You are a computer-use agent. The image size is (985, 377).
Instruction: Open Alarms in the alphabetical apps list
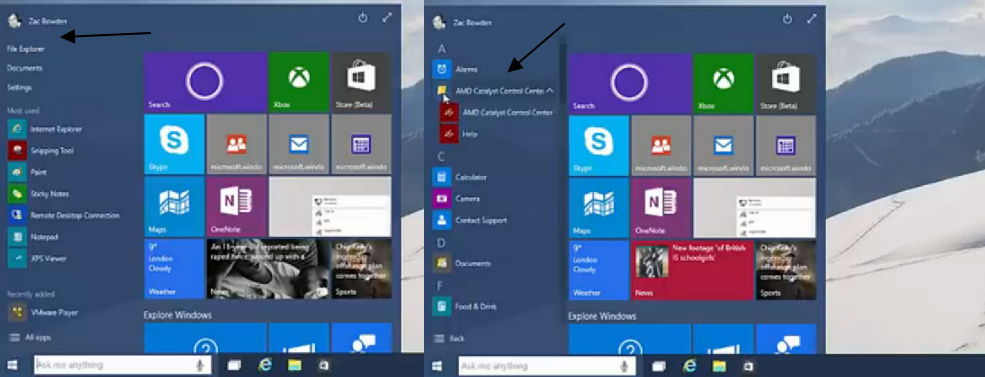455,69
